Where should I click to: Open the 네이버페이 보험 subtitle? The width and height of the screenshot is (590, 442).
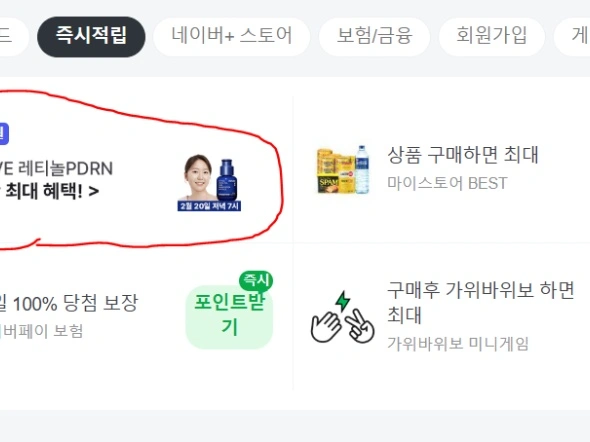point(41,331)
